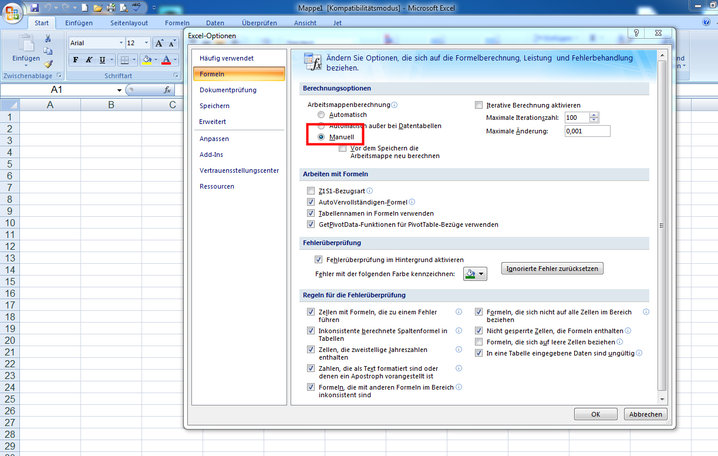Toggle Fehlerüberprüfung im Hintergrund aktivieren
This screenshot has width=718, height=456.
[318, 260]
